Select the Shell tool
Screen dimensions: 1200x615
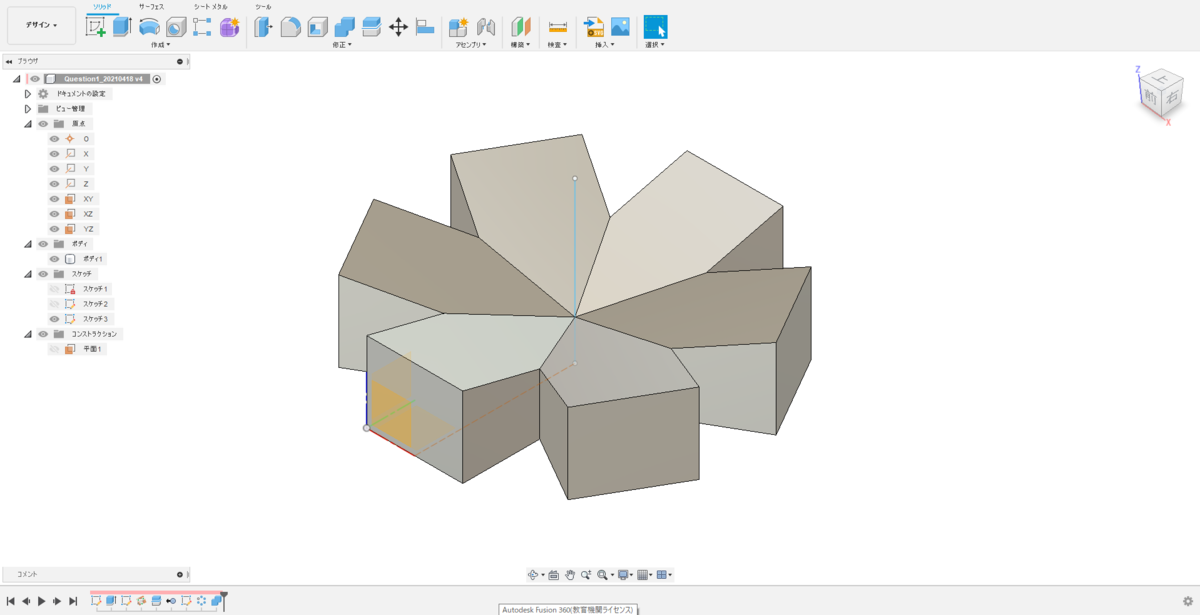(x=317, y=27)
